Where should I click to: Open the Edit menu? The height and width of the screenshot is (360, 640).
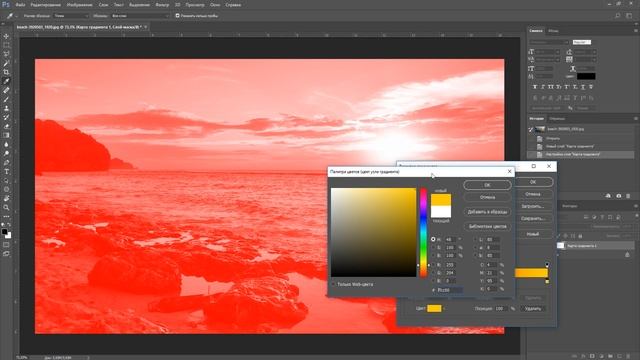45,5
